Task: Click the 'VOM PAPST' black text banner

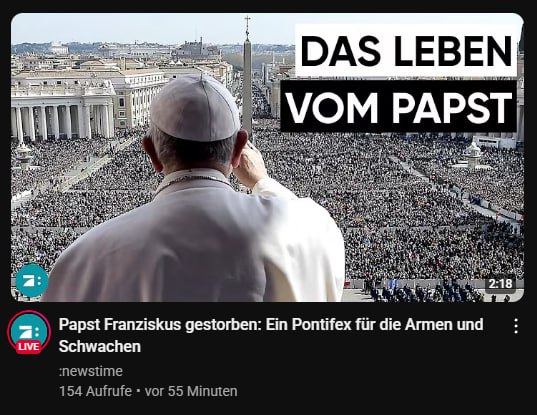Action: [398, 106]
